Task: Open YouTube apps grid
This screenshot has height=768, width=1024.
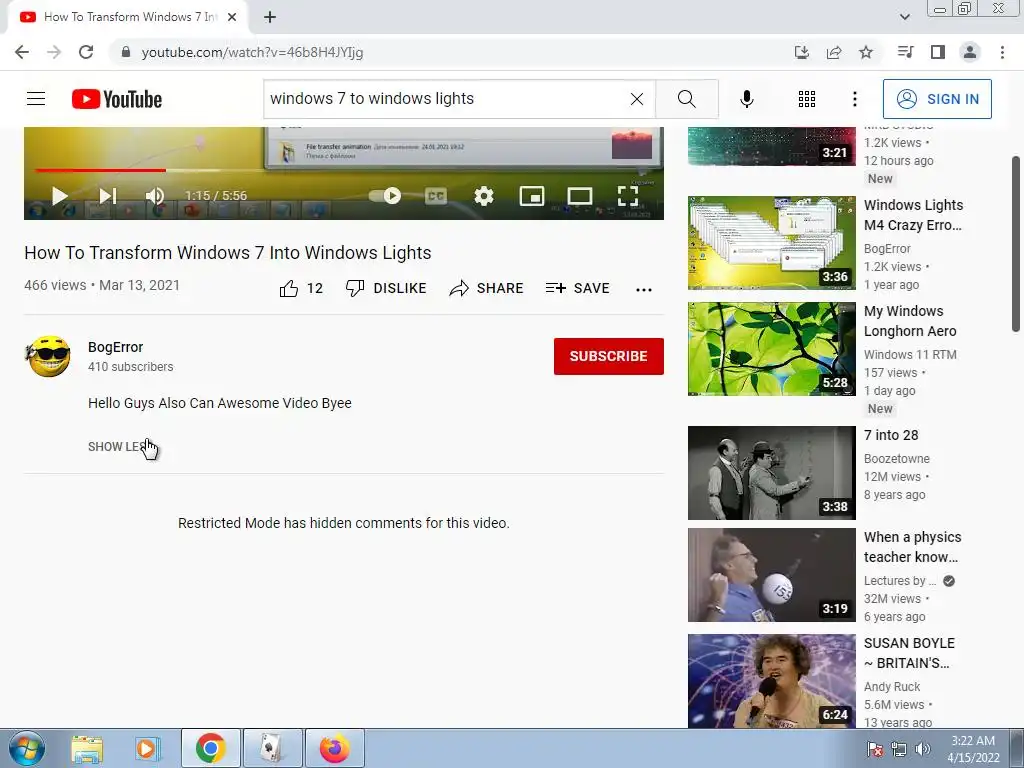Action: click(x=807, y=99)
